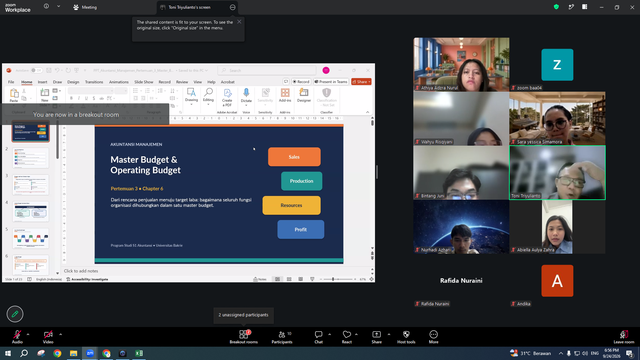The height and width of the screenshot is (360, 640).
Task: Select slide 5 thumbnail
Action: (31, 238)
